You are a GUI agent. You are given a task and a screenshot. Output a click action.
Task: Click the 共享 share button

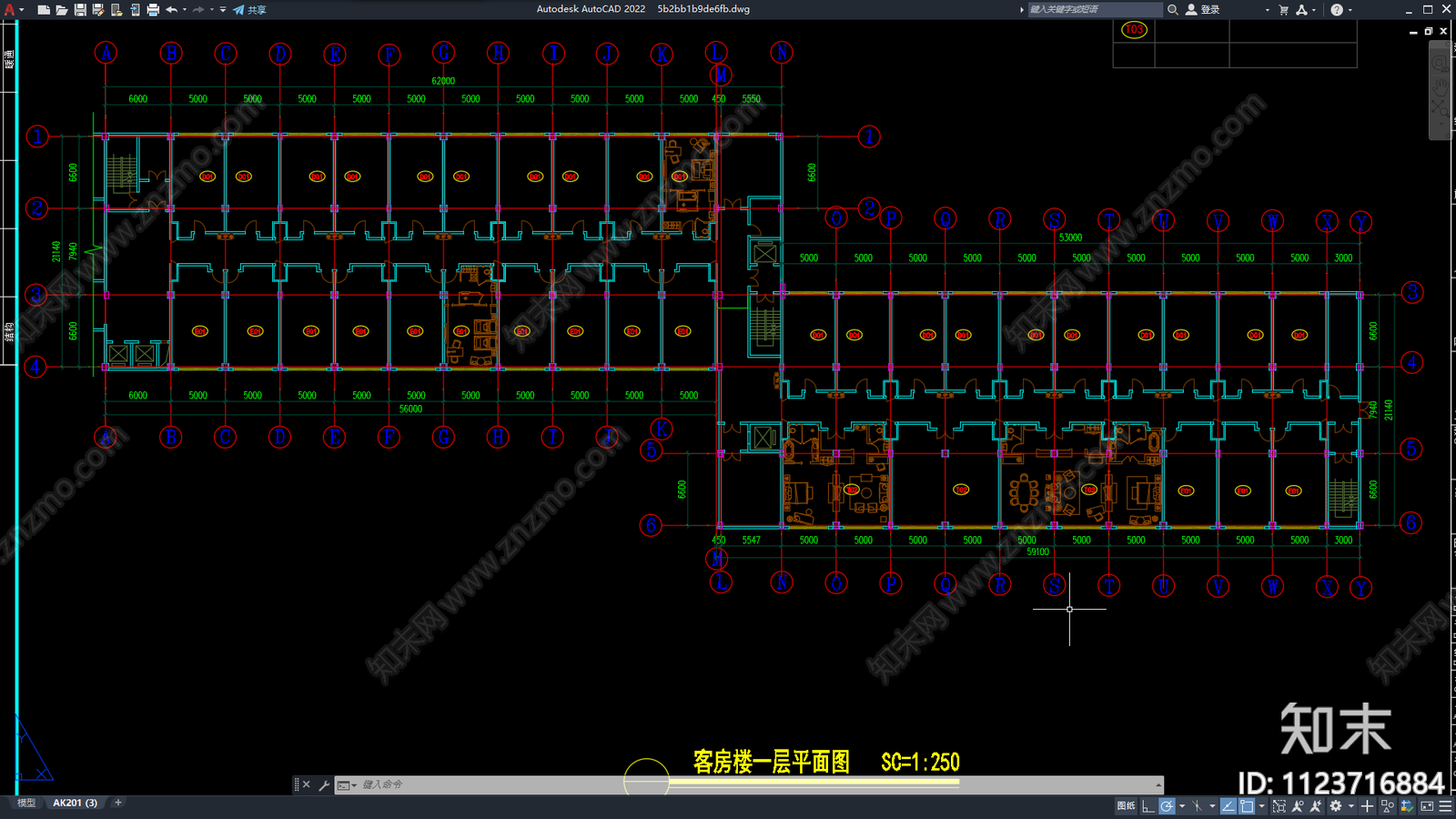[x=249, y=10]
